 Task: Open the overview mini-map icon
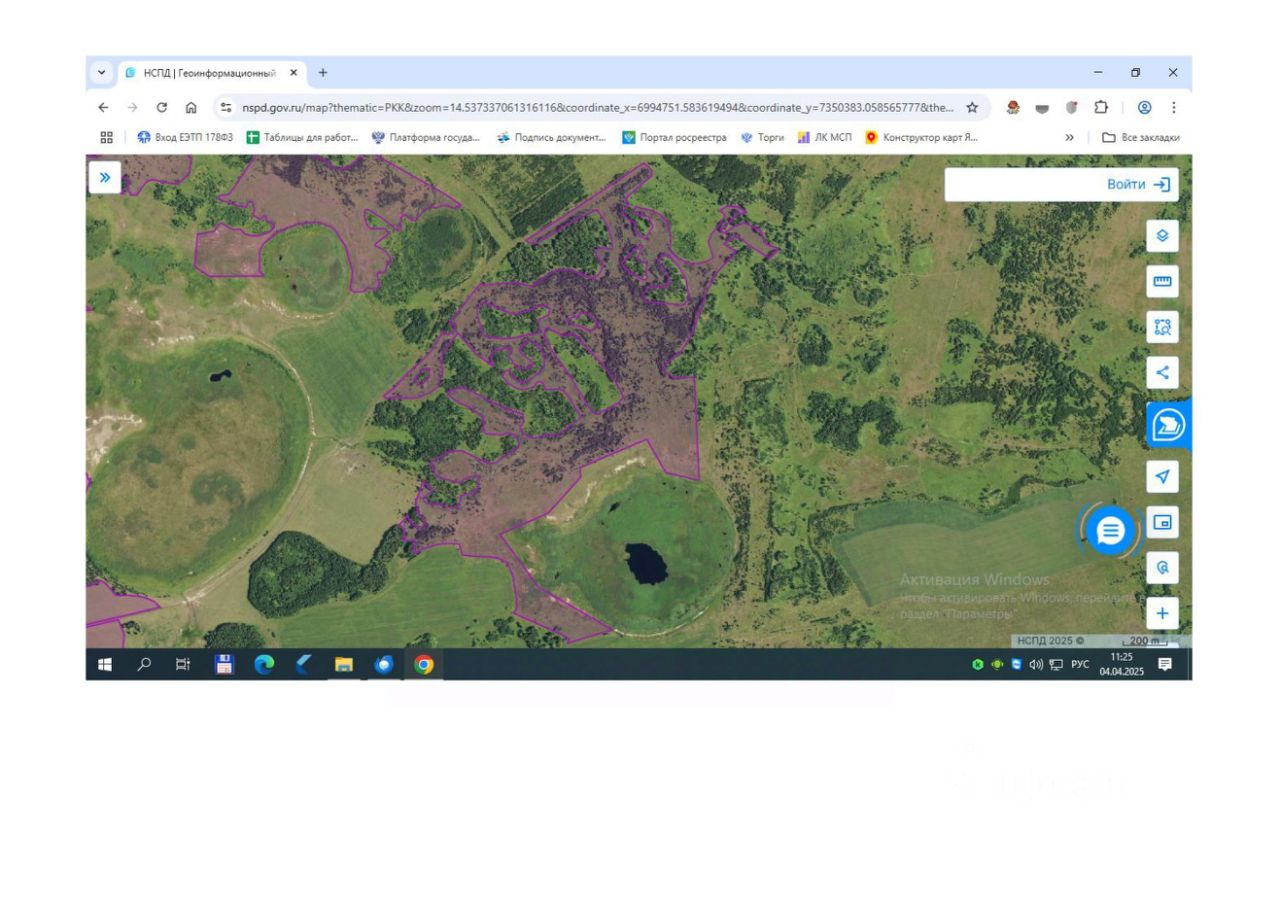[x=1162, y=522]
